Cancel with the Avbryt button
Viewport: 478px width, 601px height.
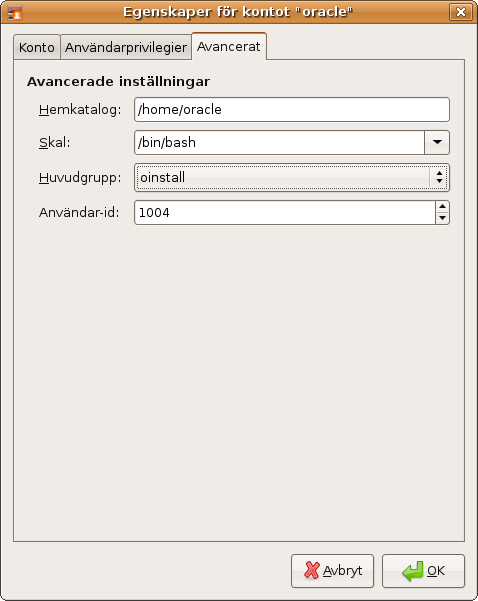click(x=332, y=571)
